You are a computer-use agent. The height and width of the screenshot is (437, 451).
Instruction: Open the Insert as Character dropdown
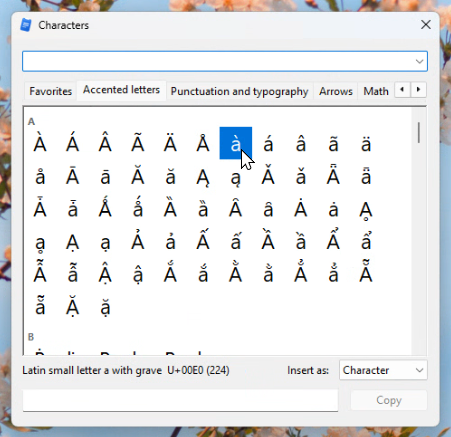pyautogui.click(x=383, y=370)
